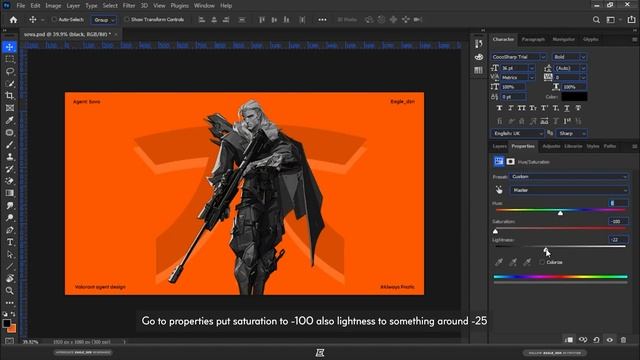Reset the adjustment to defaults
This screenshot has height=360, width=640.
point(596,340)
